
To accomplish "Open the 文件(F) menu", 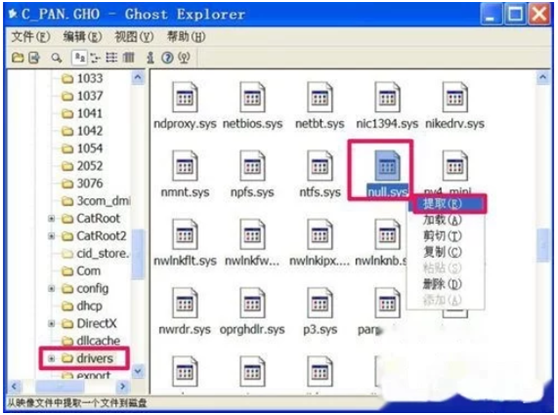I will click(31, 37).
